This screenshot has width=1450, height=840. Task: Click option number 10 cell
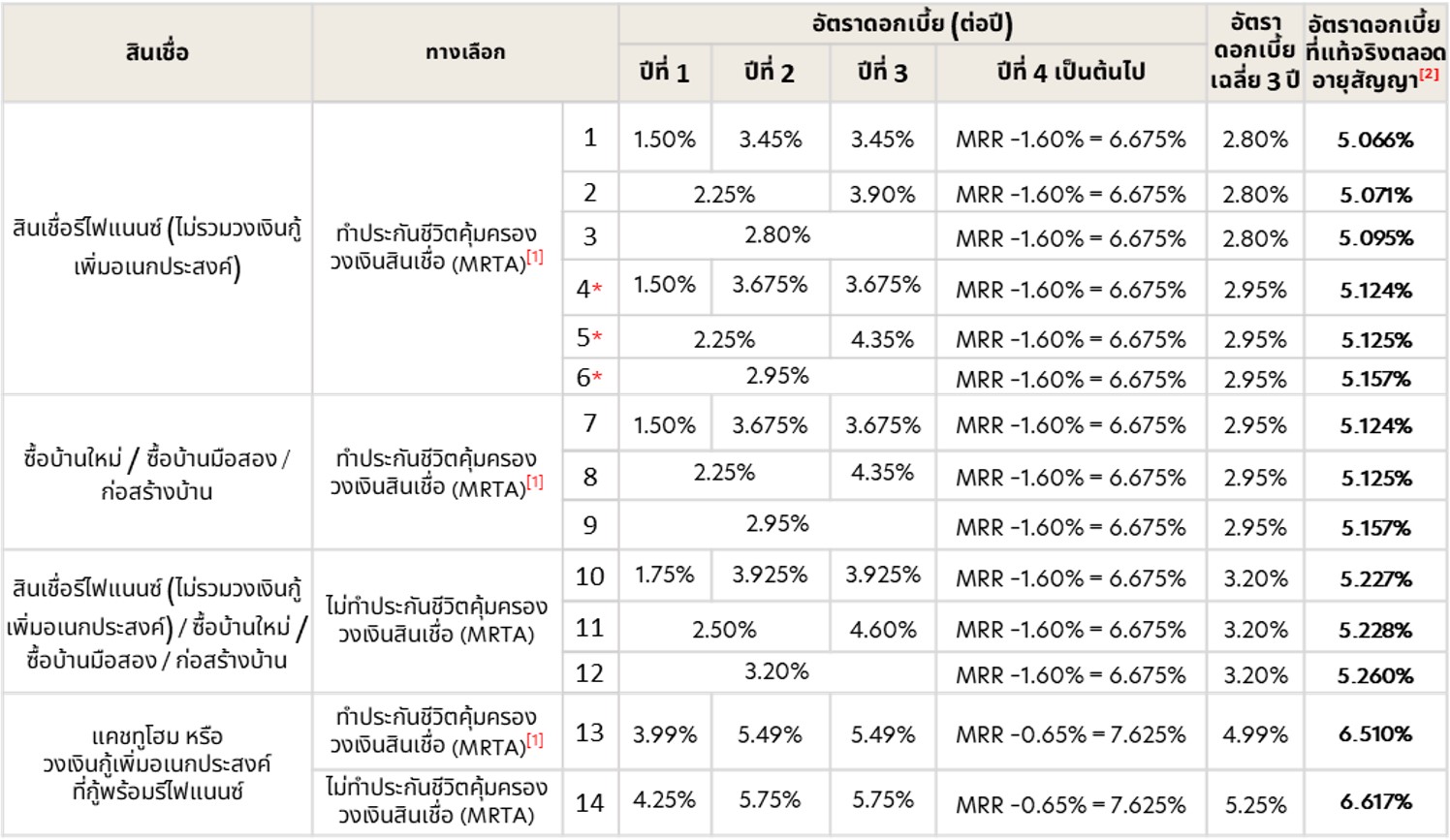click(x=590, y=576)
